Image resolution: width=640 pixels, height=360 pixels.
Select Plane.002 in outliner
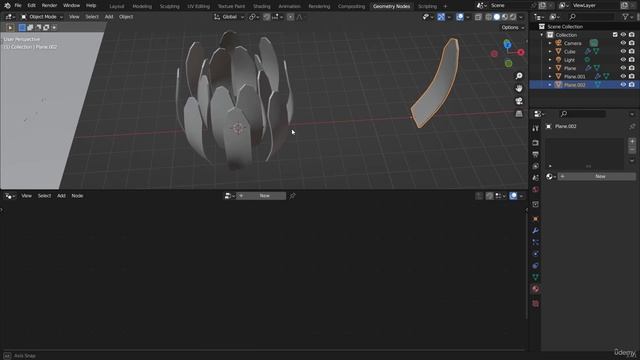tap(575, 84)
